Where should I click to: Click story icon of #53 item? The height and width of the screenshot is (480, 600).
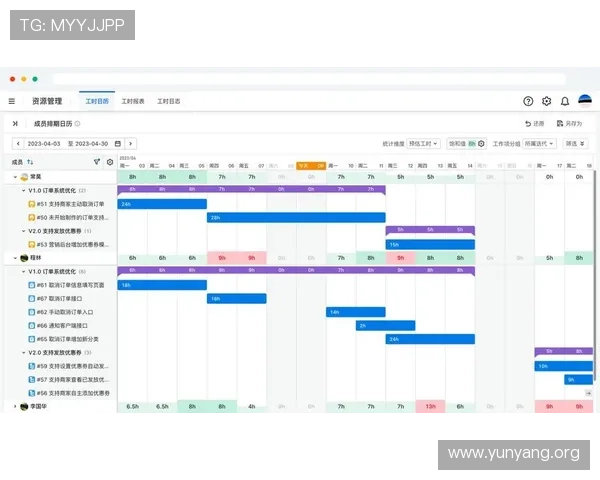[x=32, y=244]
